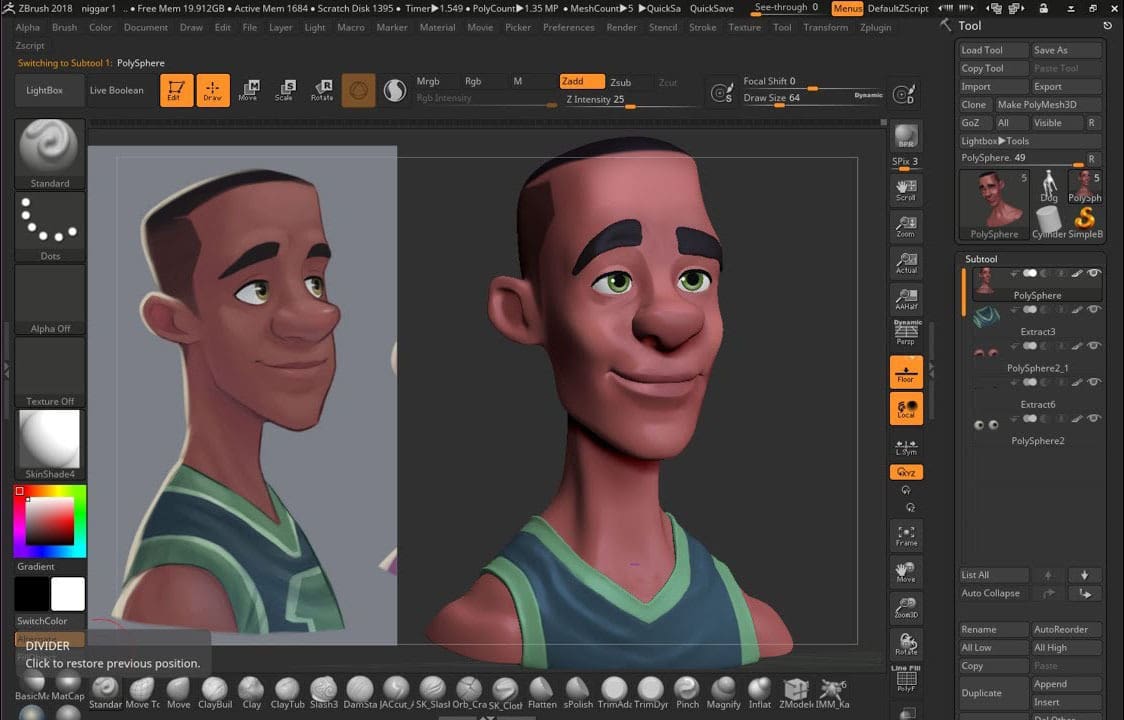Viewport: 1124px width, 720px height.
Task: Select the DamStandard brush
Action: tap(361, 693)
